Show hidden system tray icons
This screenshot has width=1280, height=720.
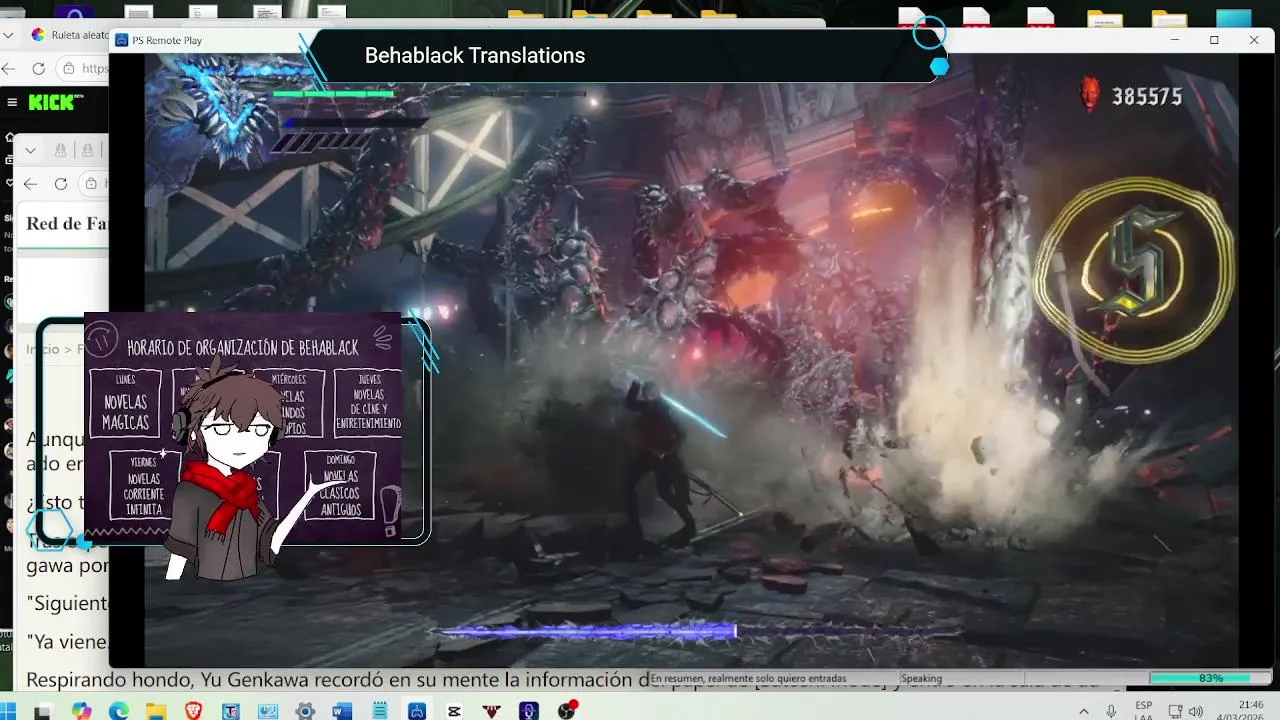tap(1084, 711)
